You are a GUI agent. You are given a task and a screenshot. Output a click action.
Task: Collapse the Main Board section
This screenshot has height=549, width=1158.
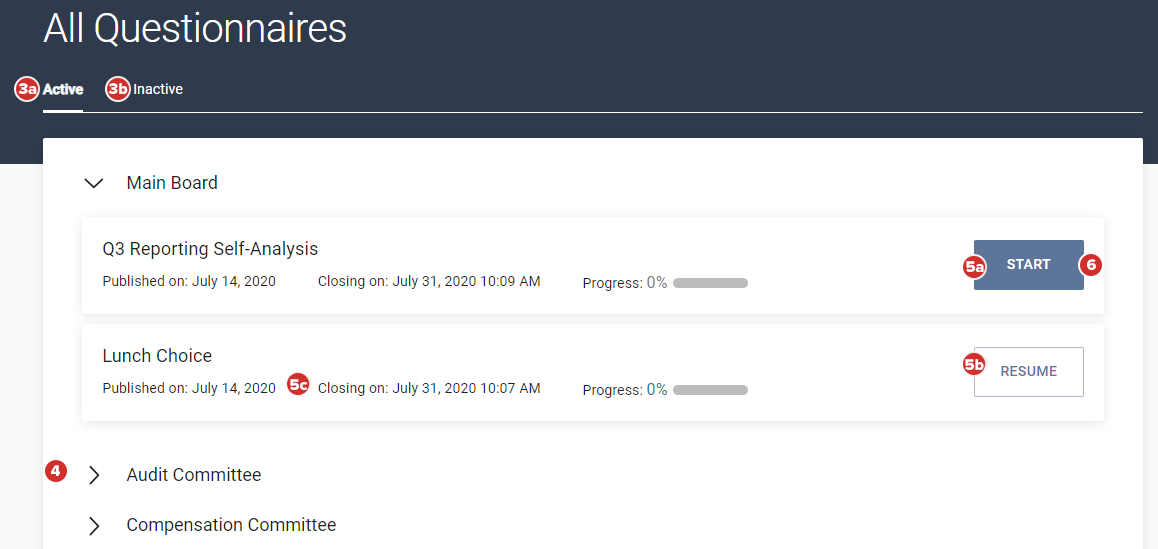point(94,183)
